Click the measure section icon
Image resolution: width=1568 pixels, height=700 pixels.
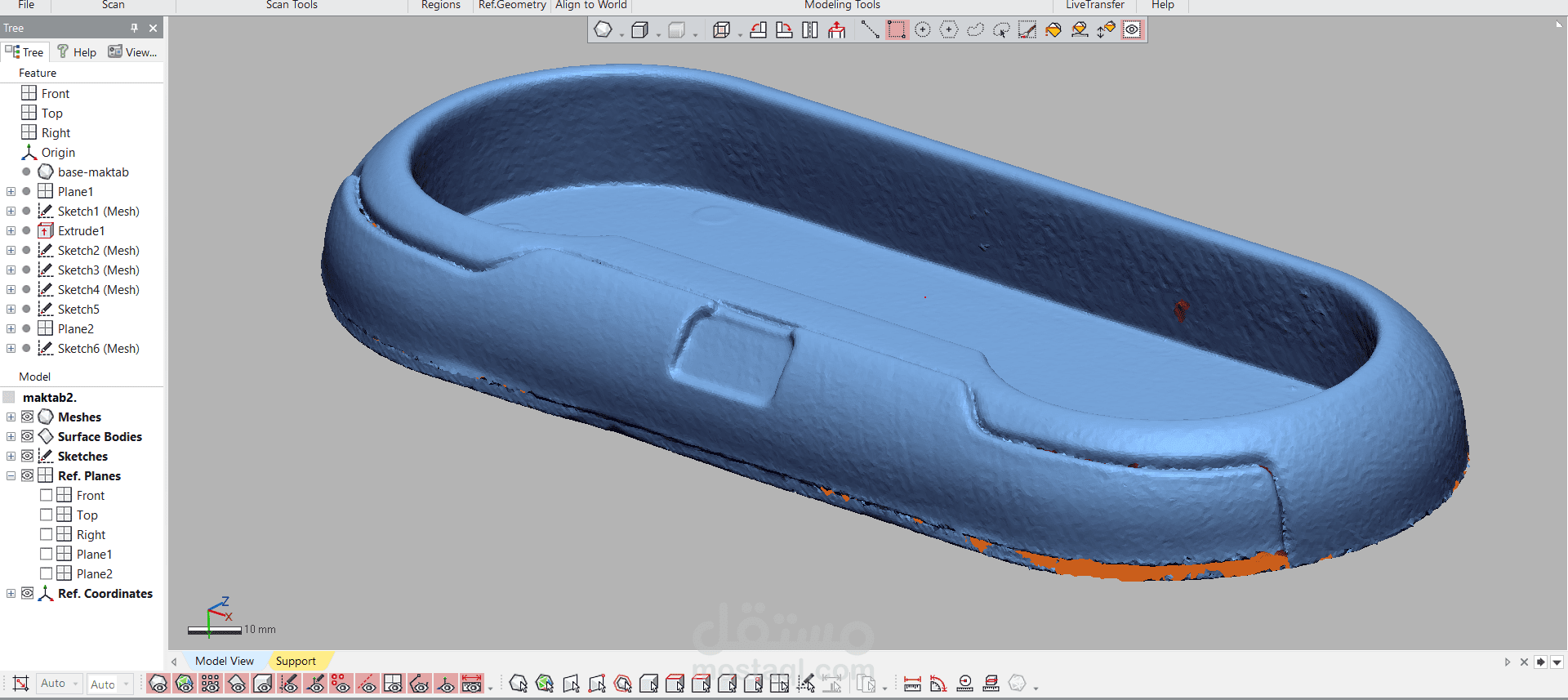tap(991, 684)
